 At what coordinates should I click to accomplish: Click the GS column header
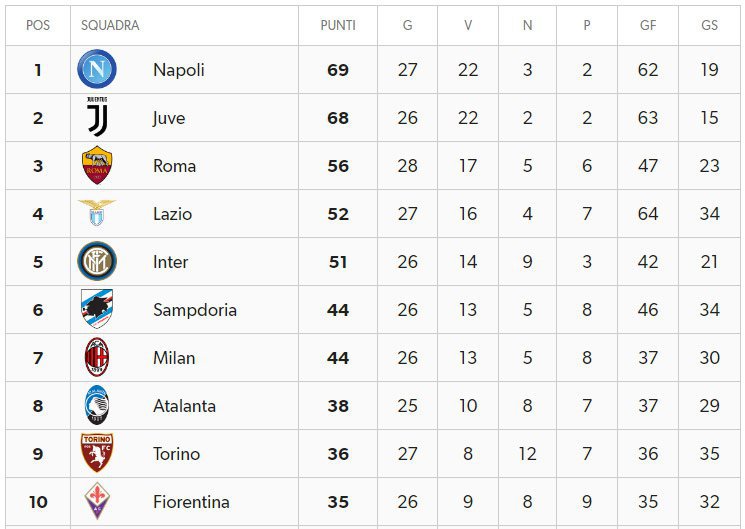[709, 25]
